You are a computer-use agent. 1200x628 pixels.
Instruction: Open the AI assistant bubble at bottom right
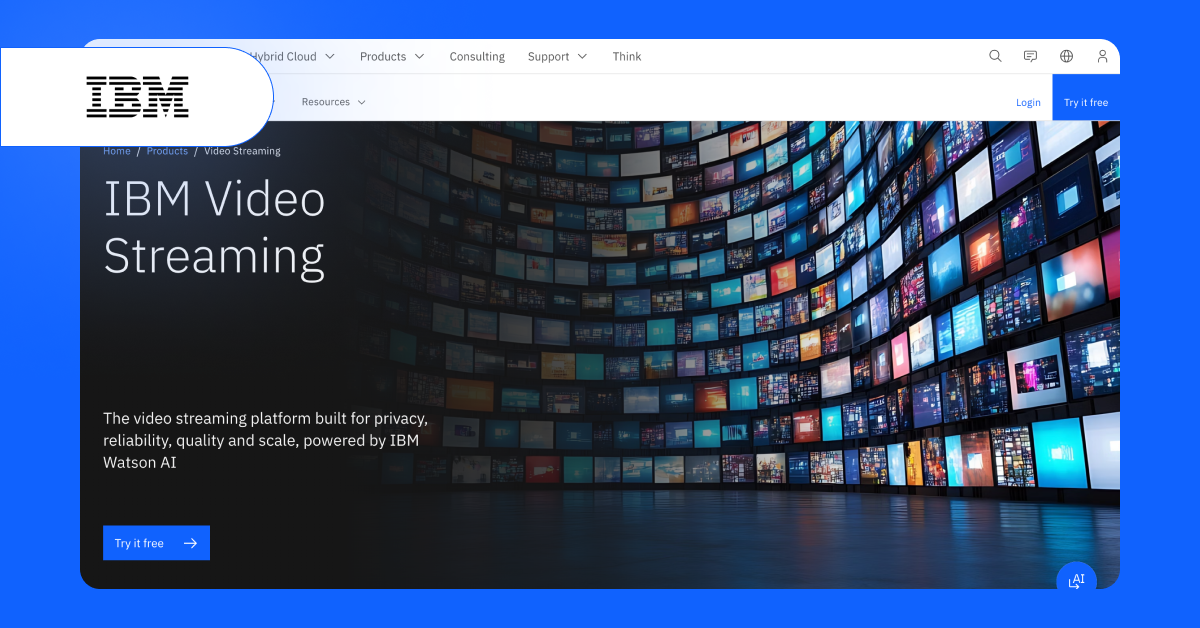1077,578
